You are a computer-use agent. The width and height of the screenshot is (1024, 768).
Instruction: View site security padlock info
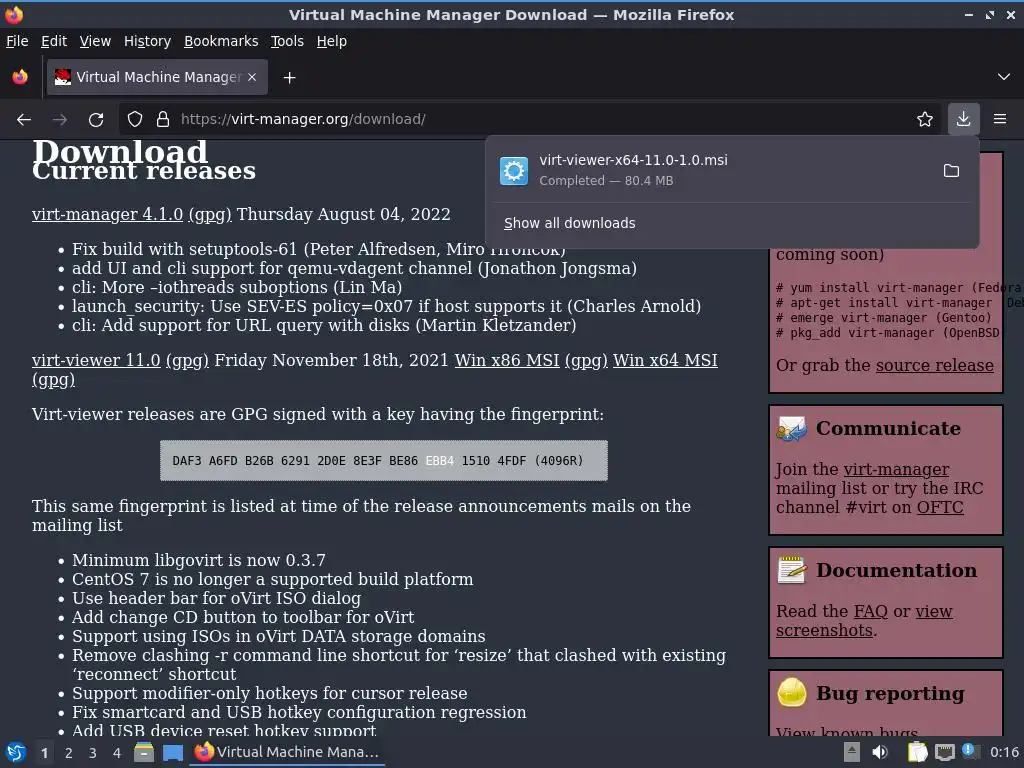pyautogui.click(x=163, y=120)
